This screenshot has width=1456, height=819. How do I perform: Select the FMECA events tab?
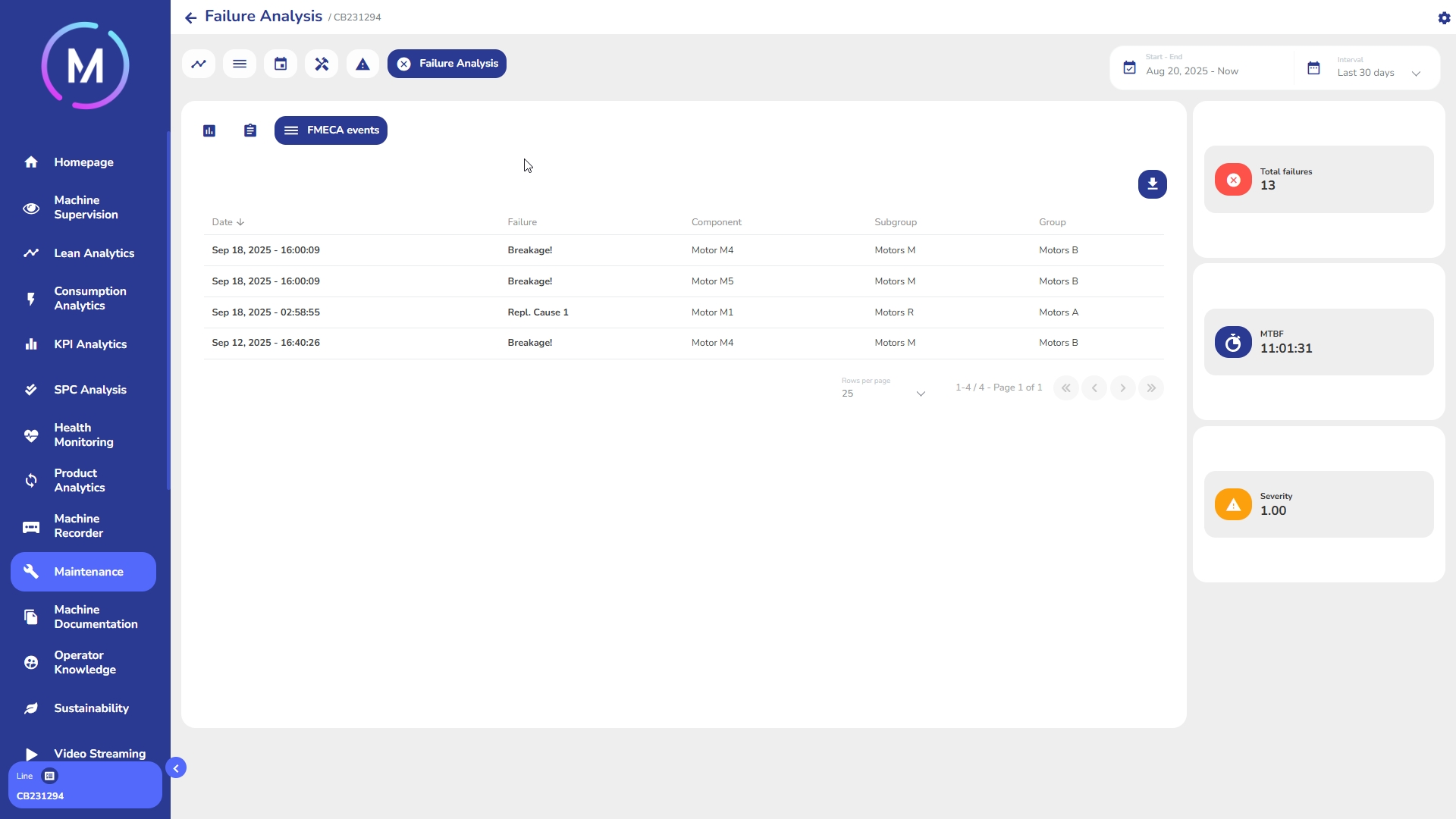[331, 130]
